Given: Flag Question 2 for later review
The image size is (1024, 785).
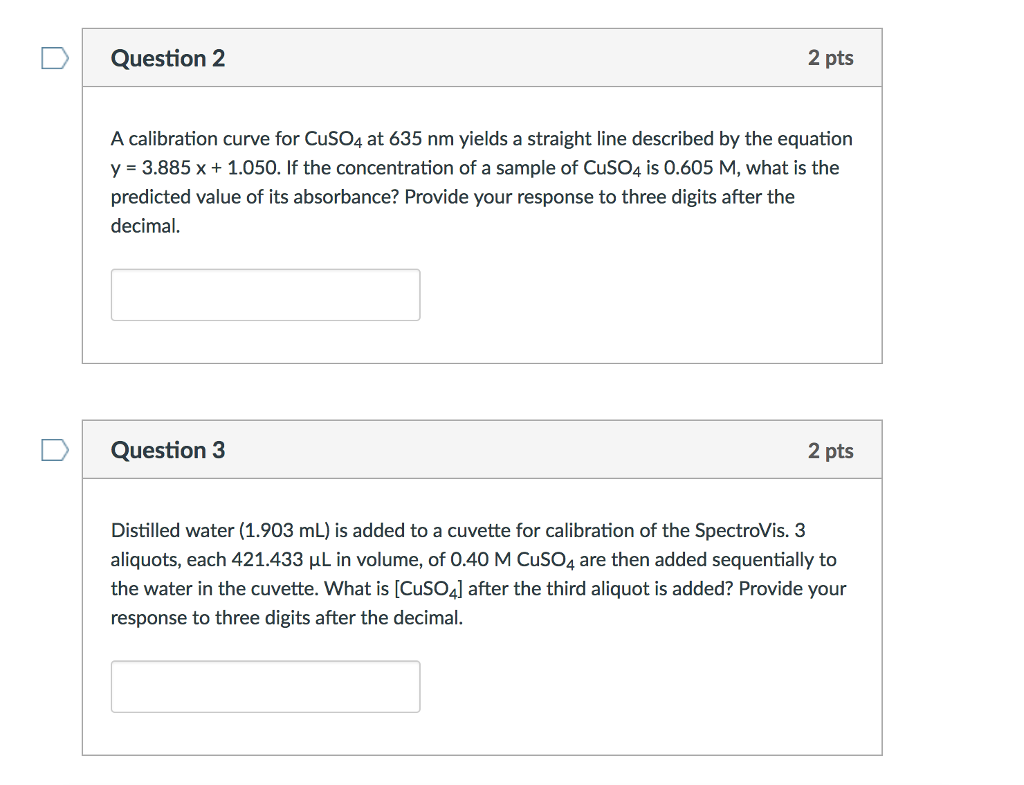Looking at the screenshot, I should pyautogui.click(x=55, y=57).
